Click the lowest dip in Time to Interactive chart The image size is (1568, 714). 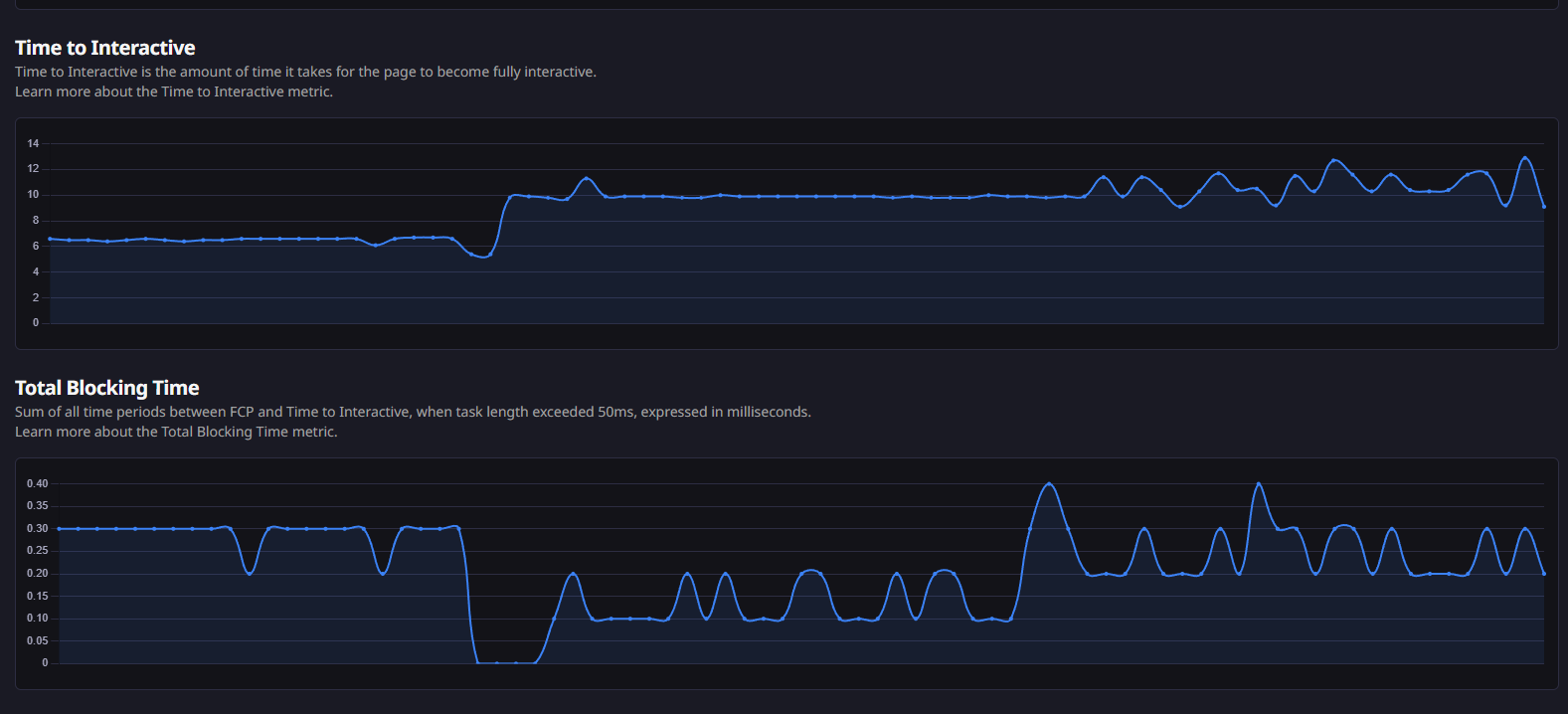pos(483,257)
